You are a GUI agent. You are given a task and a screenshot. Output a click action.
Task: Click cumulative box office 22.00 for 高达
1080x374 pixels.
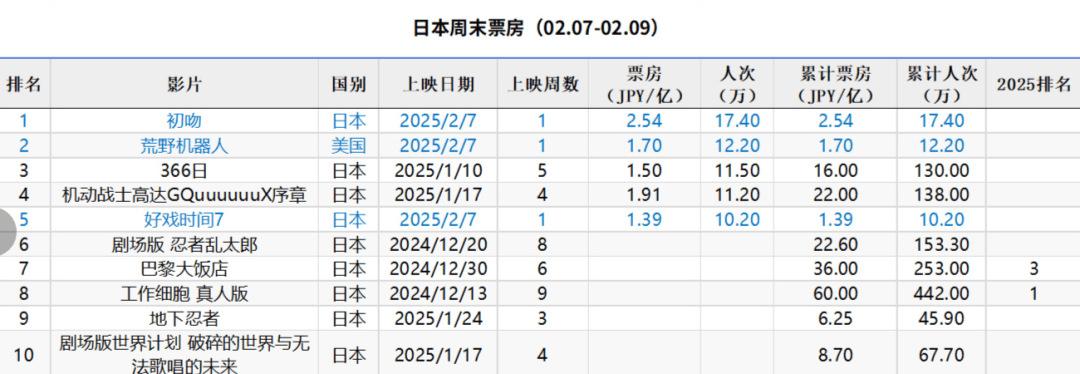(x=836, y=195)
